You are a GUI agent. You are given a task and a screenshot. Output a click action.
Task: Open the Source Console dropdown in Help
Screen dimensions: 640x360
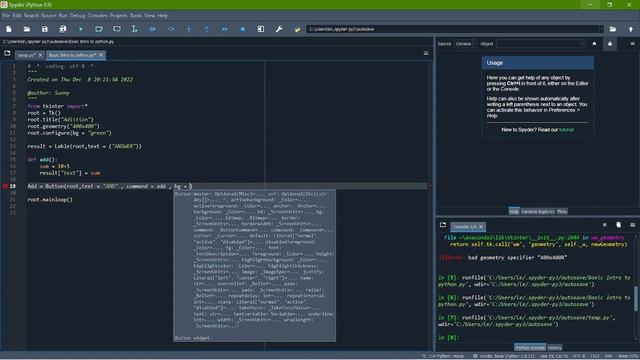(465, 44)
